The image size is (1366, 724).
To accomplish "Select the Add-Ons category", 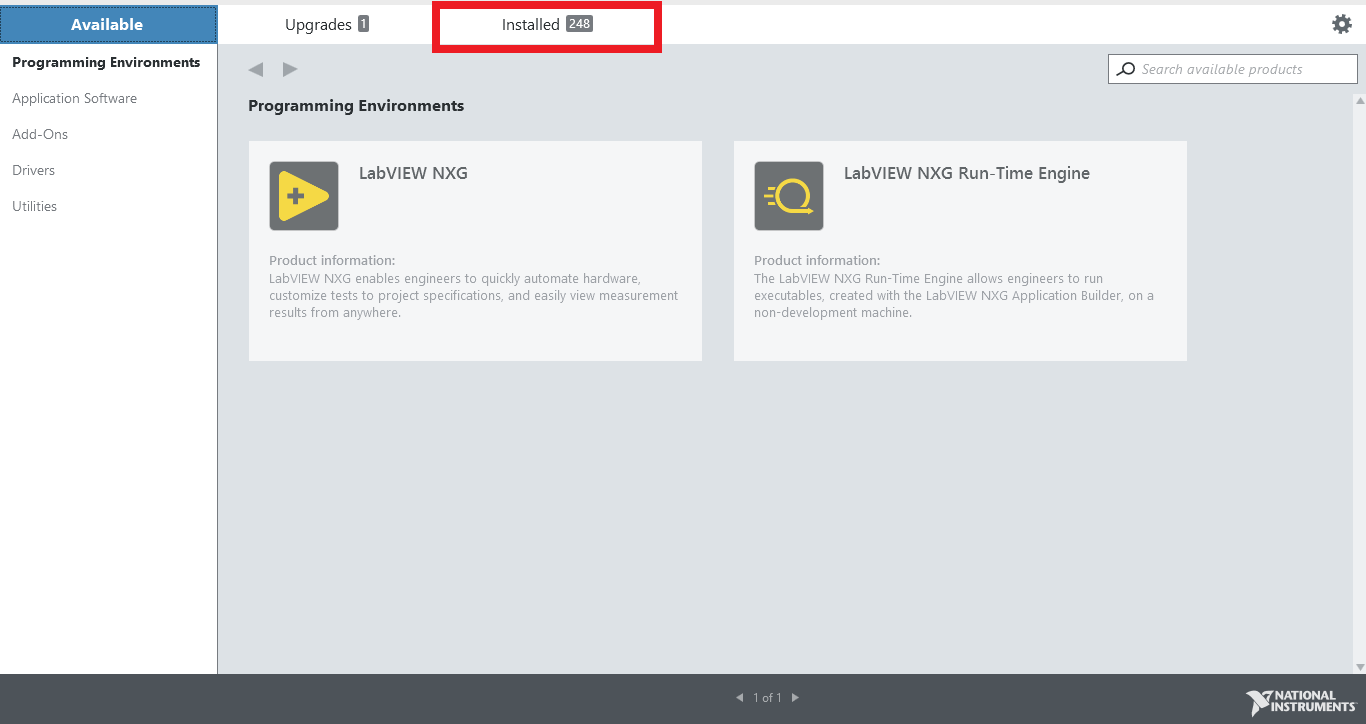I will pos(40,134).
